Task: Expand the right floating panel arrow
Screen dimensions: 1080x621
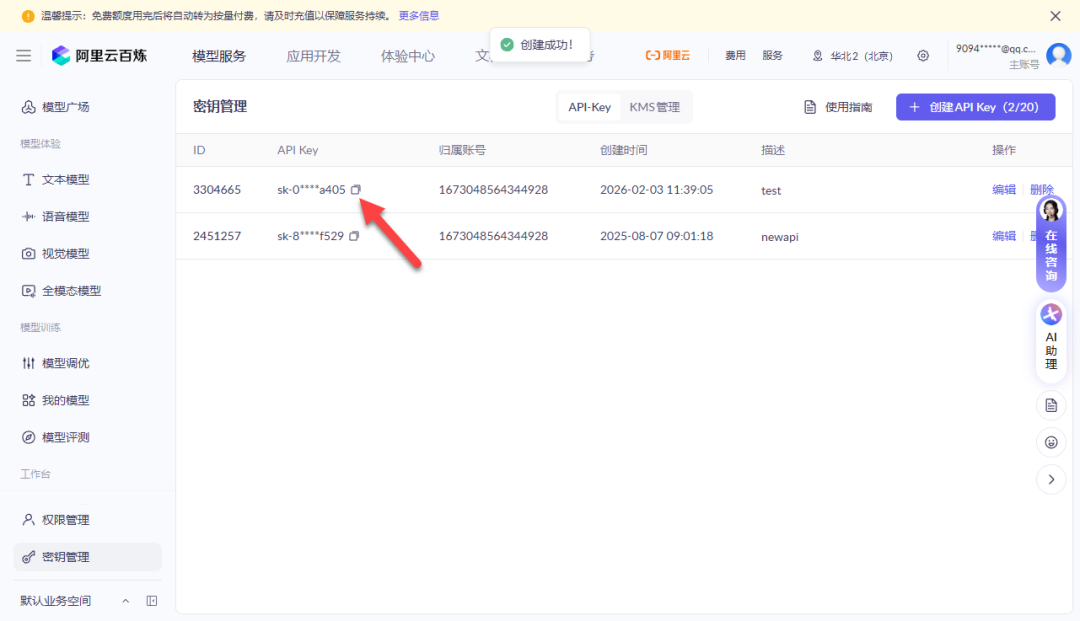Action: 1050,479
